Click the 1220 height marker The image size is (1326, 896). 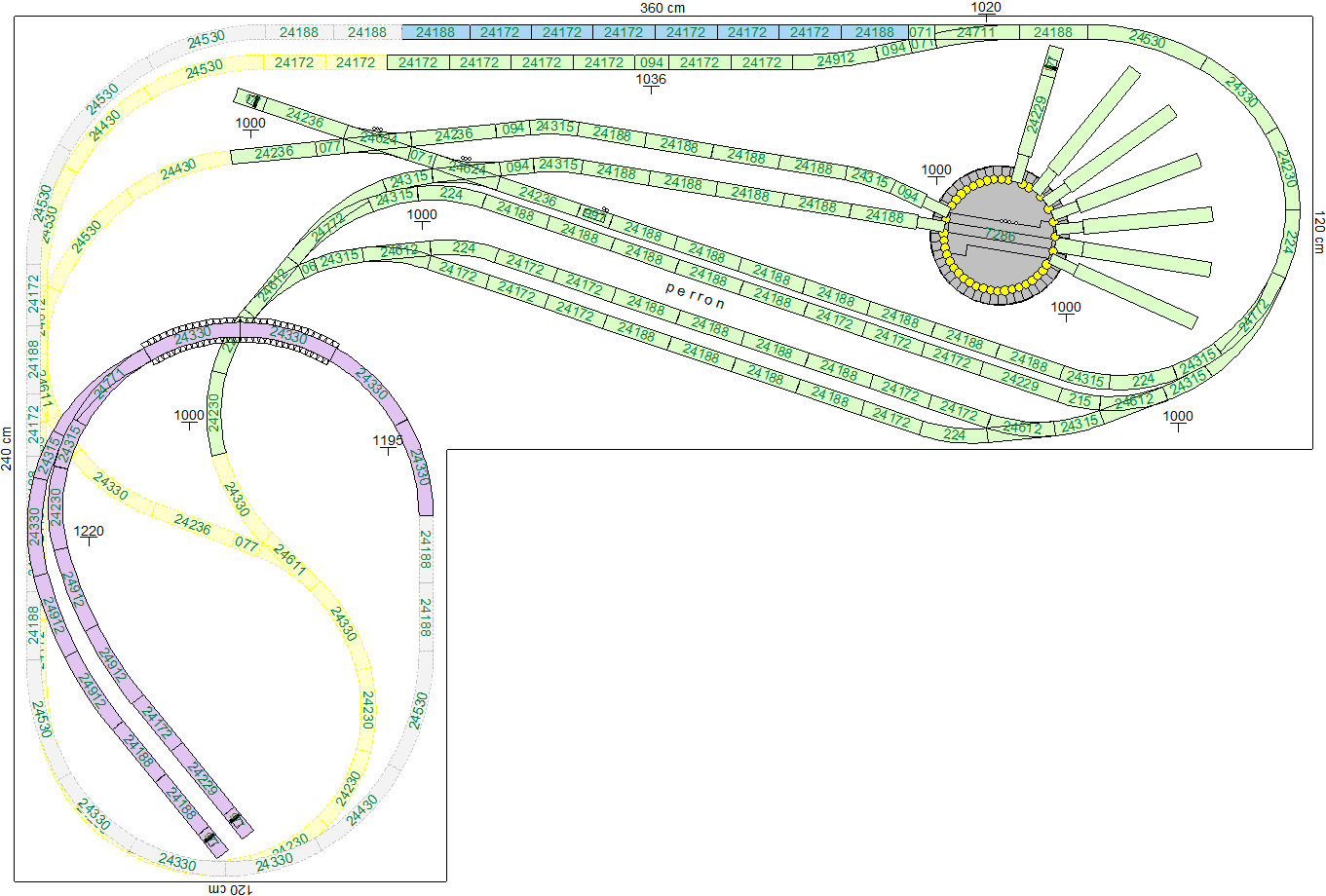click(89, 533)
